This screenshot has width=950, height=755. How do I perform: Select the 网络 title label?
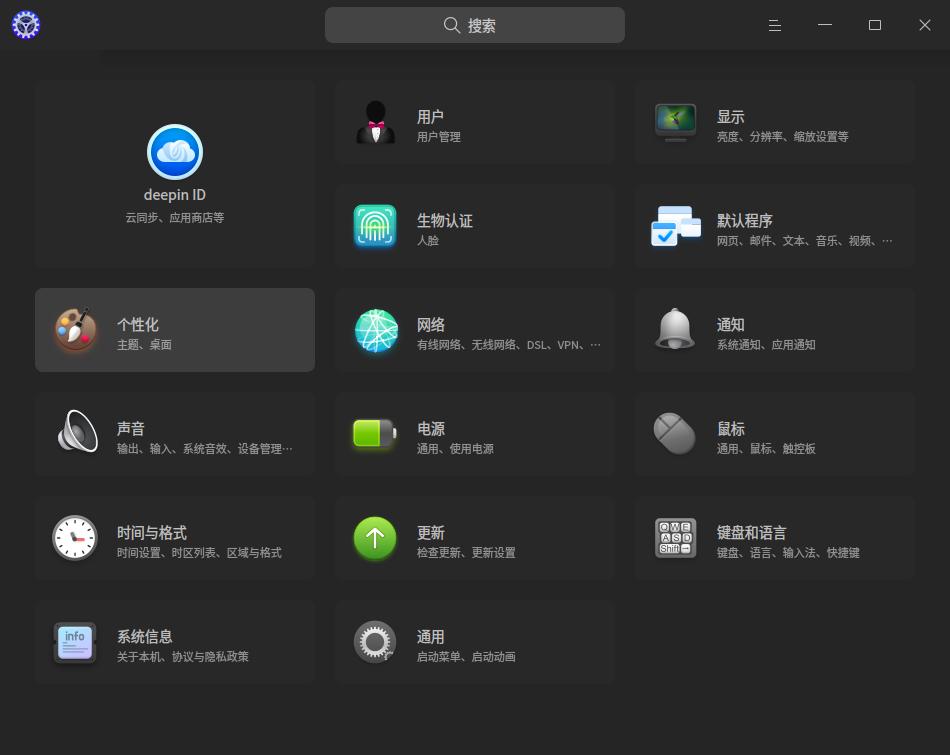pos(431,325)
